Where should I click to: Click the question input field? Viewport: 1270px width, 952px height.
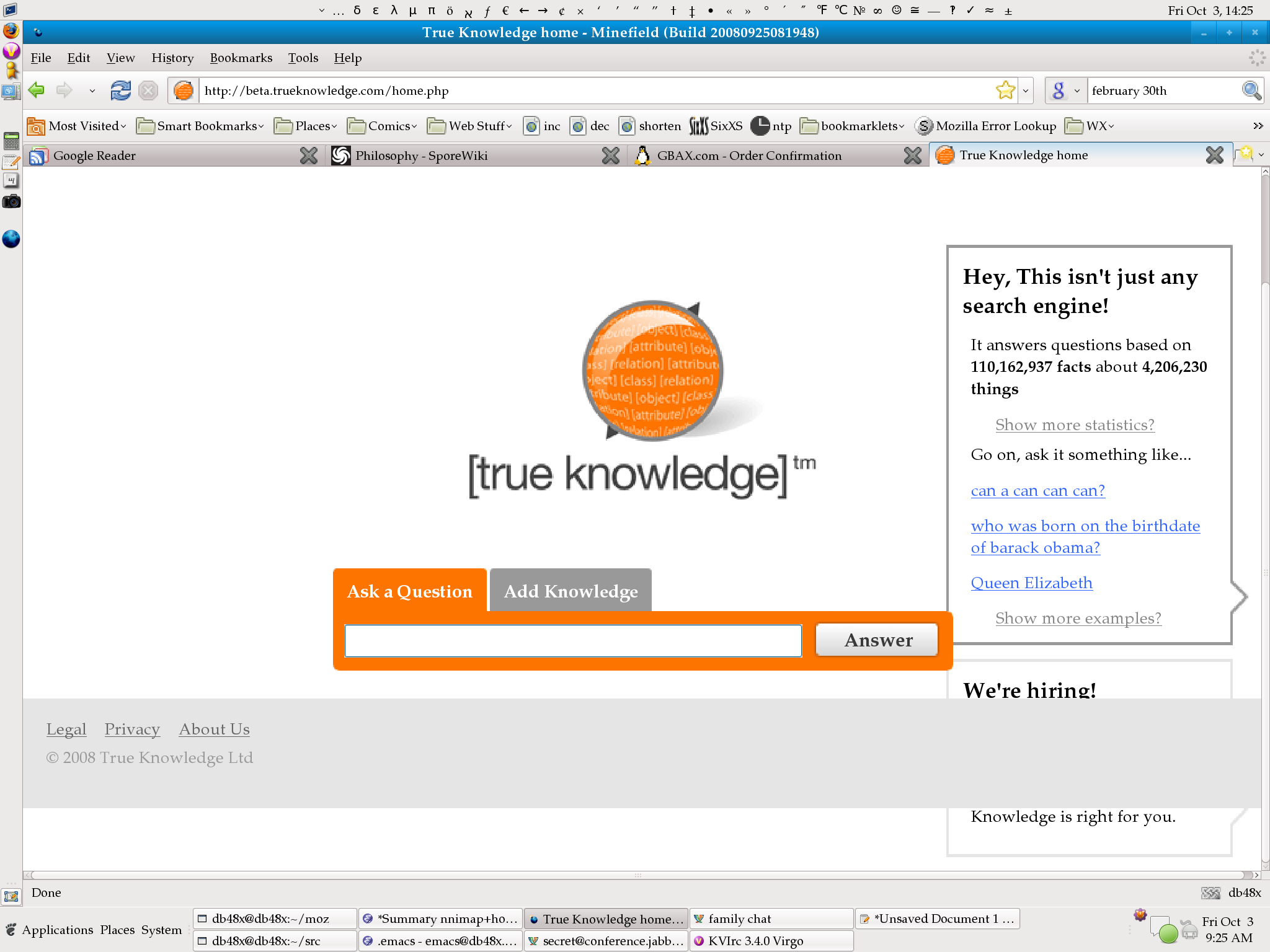click(573, 640)
